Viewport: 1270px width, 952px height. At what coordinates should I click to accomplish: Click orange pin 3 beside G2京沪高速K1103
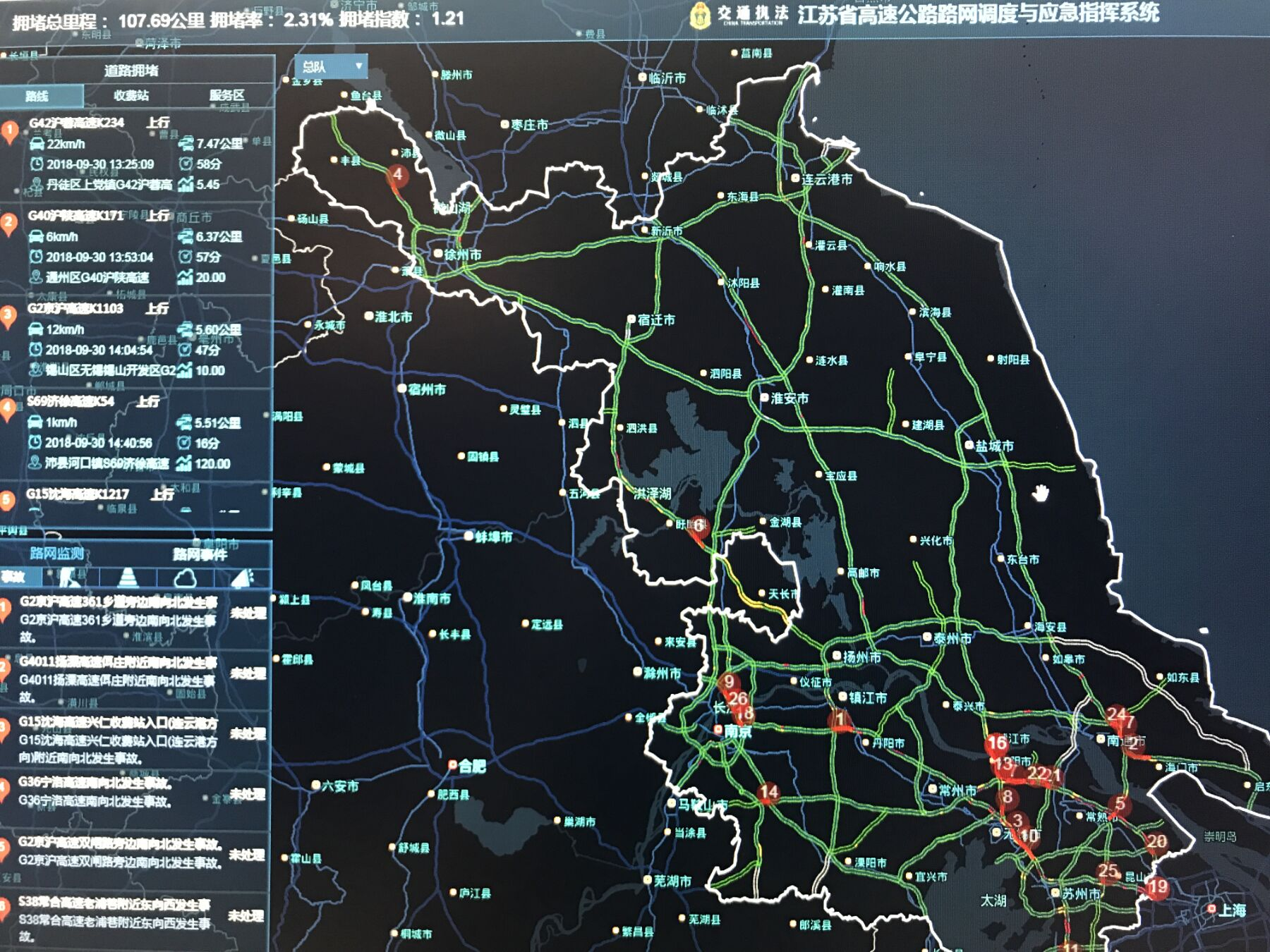tap(8, 317)
